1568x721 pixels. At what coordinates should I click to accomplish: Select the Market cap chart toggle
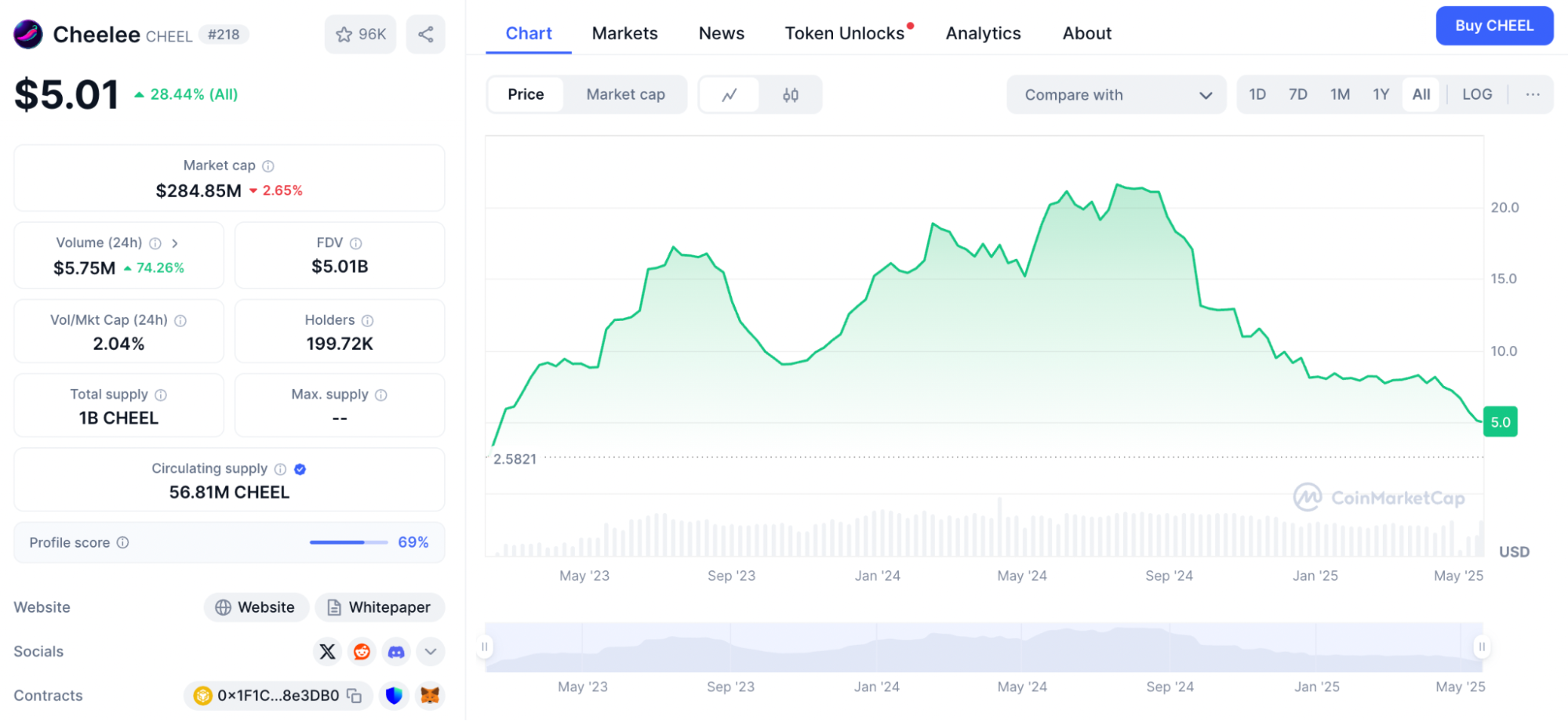(625, 95)
